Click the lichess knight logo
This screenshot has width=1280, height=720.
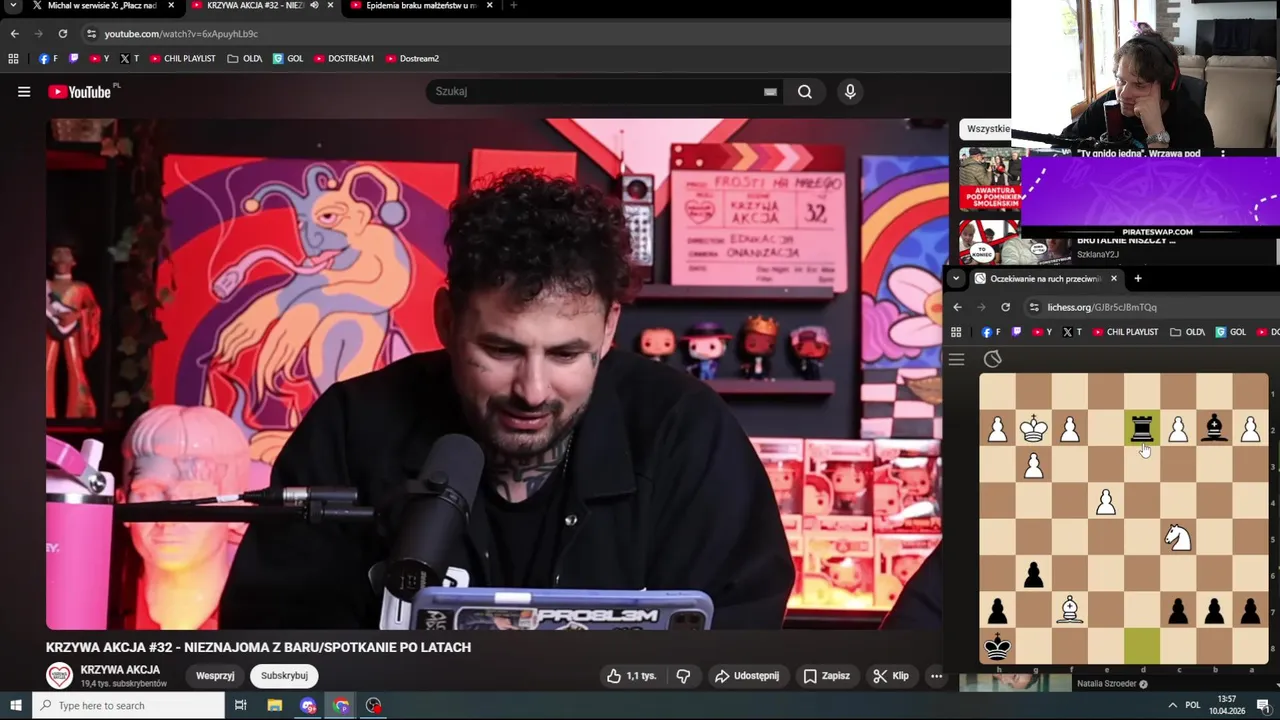pyautogui.click(x=992, y=359)
